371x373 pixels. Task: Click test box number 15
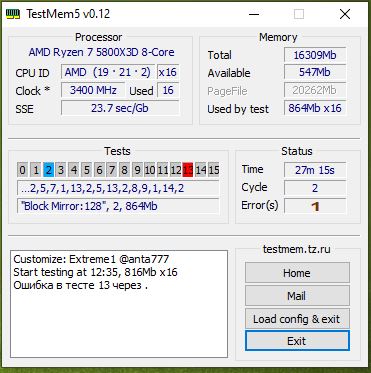point(213,170)
